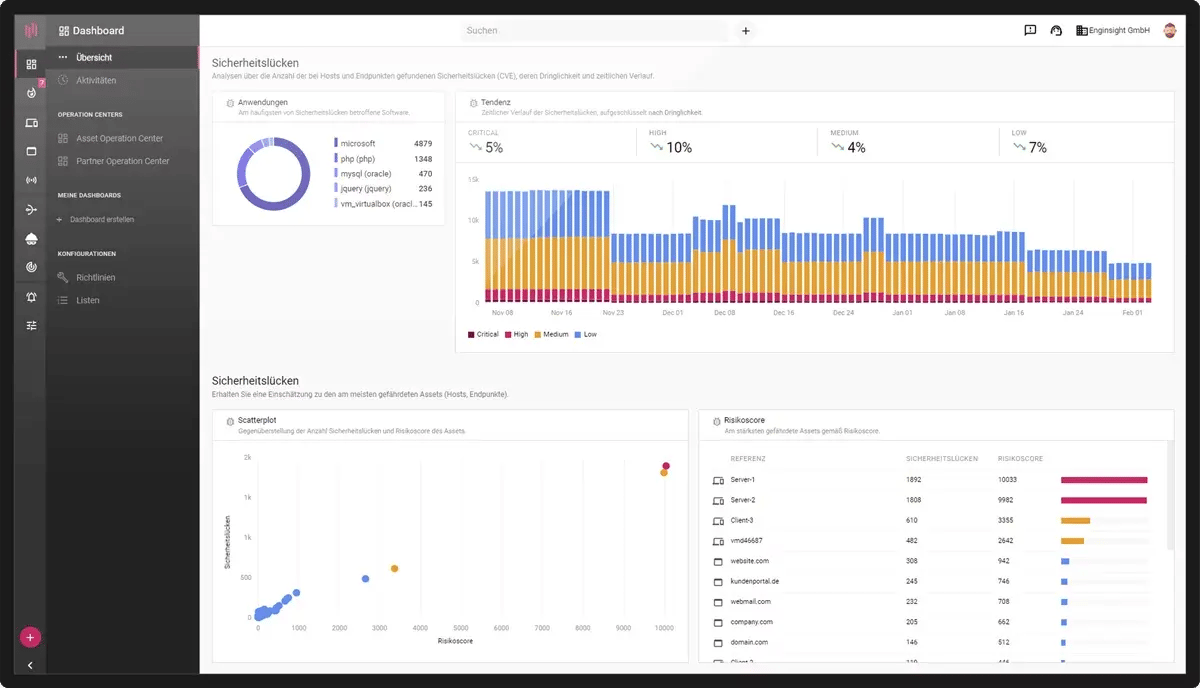Image resolution: width=1200 pixels, height=688 pixels.
Task: Click the alarms bell icon in the sidebar
Action: pos(30,296)
